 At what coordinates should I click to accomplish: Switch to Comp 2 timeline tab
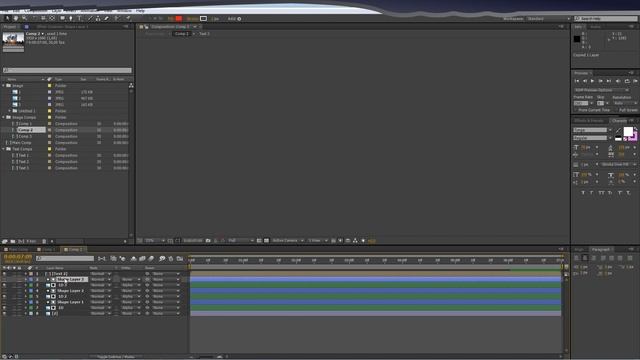click(74, 249)
